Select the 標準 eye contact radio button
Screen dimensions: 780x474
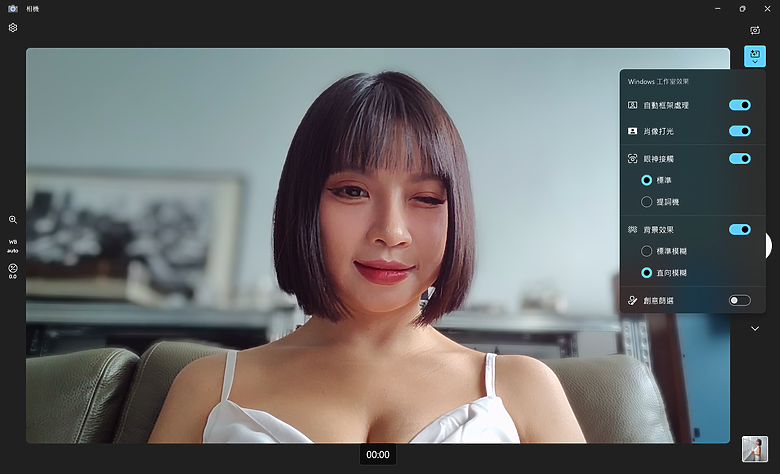click(x=646, y=180)
